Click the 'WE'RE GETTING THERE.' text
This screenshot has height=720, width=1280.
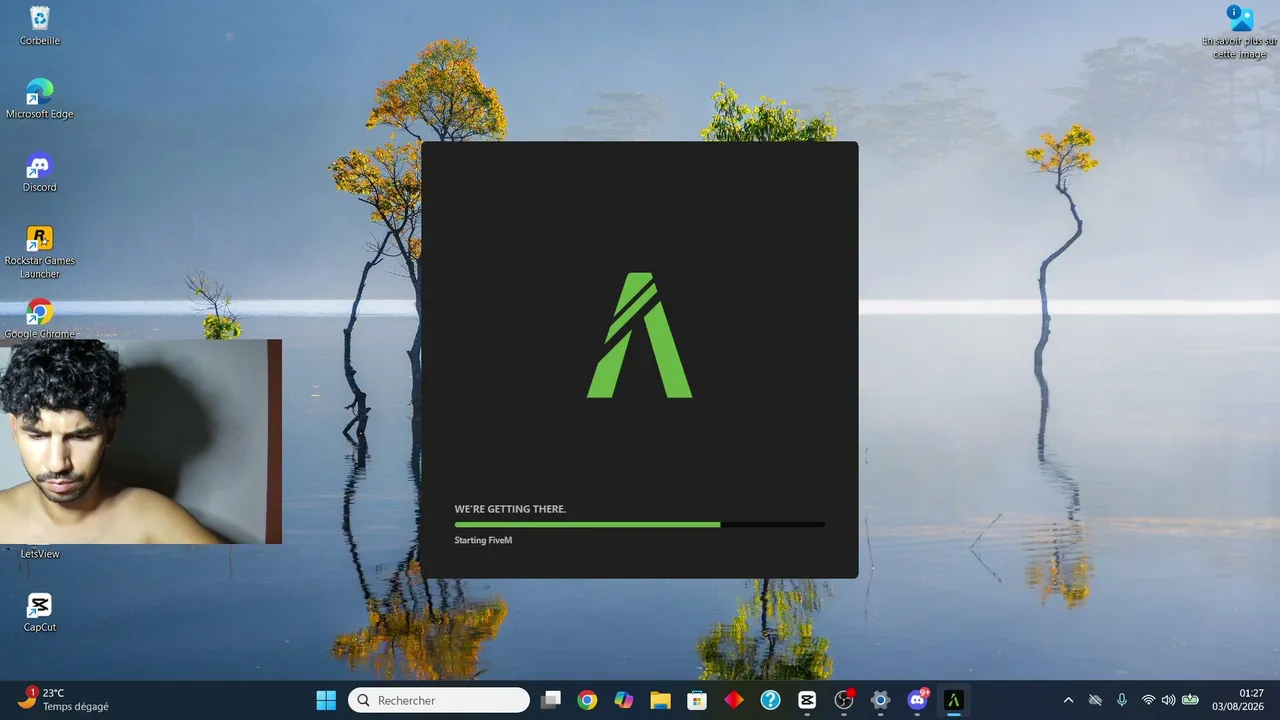pyautogui.click(x=510, y=509)
